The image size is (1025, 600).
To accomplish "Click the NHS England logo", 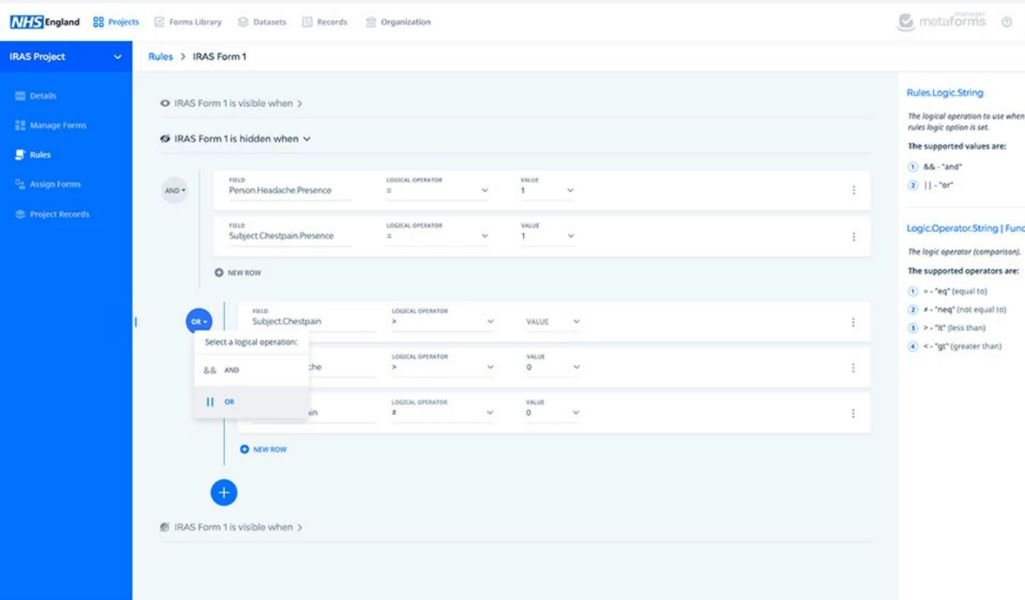I will pos(44,22).
